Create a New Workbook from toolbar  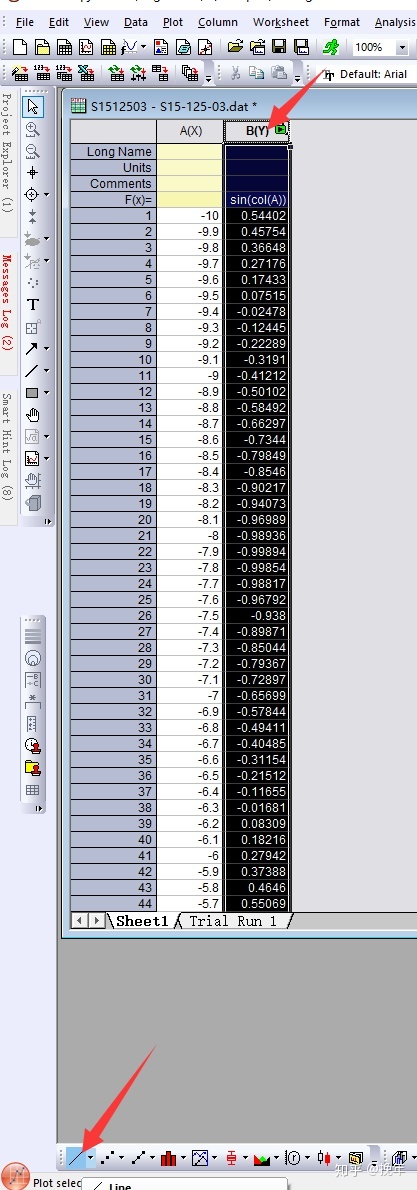point(65,48)
